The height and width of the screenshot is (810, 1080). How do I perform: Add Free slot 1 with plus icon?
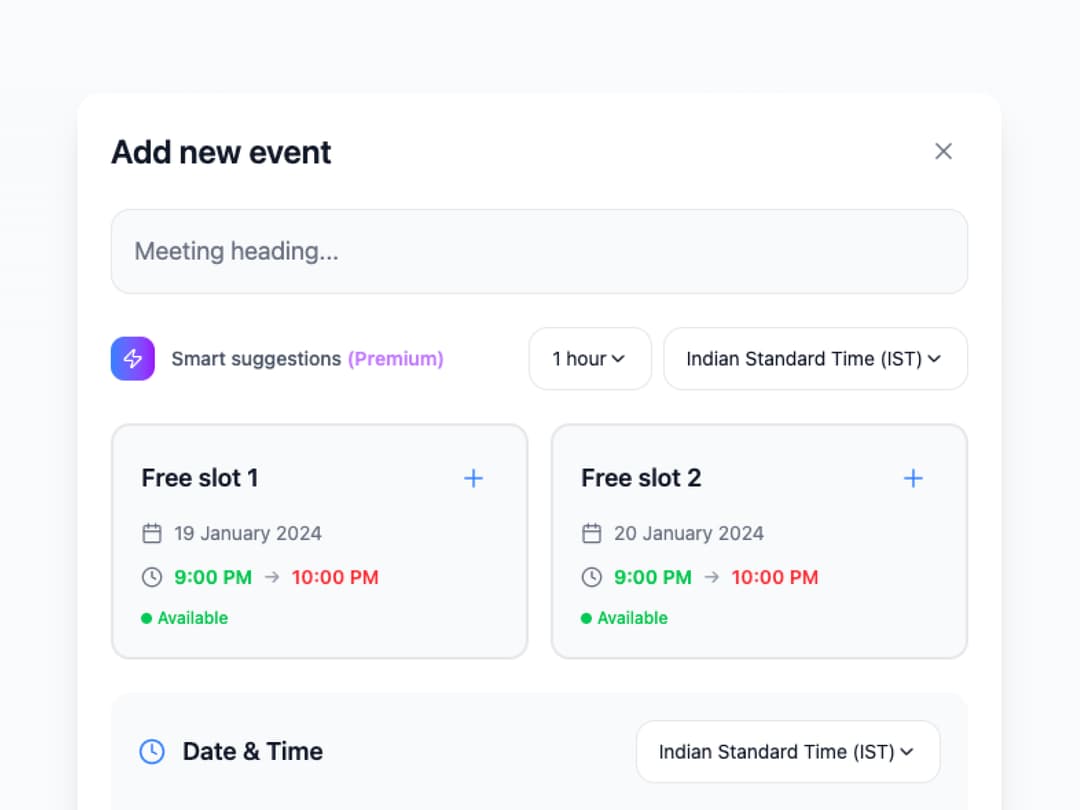473,478
